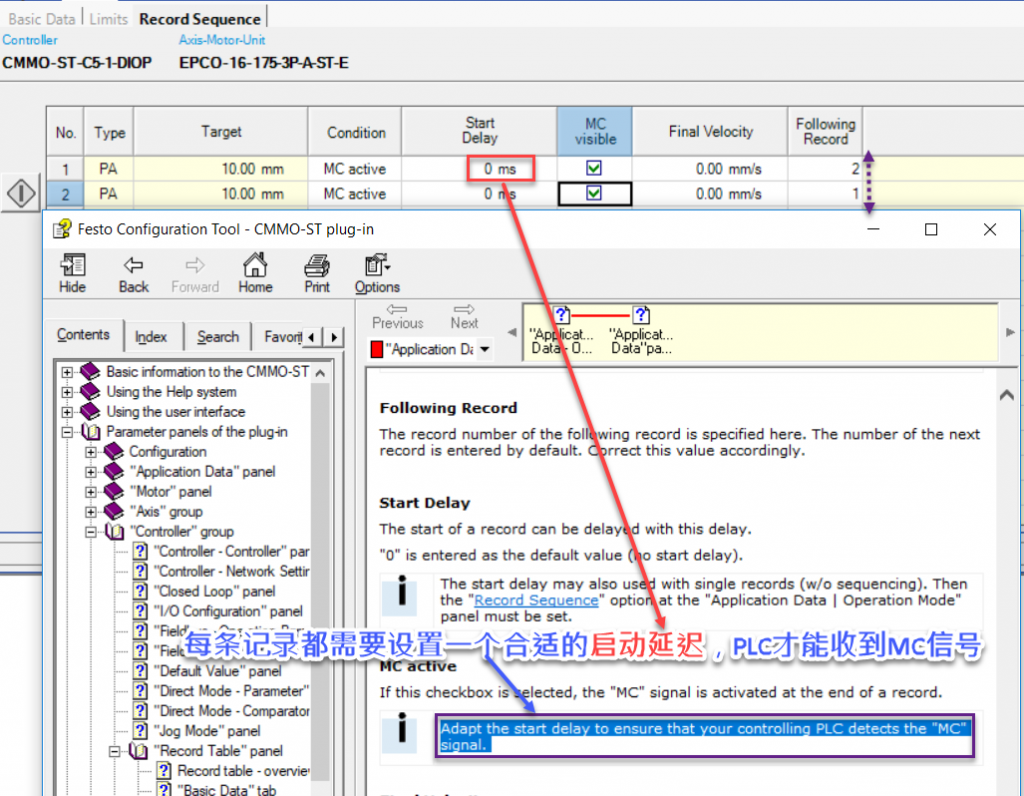The image size is (1024, 796).
Task: Maximize the help plug-in window
Action: tap(931, 229)
